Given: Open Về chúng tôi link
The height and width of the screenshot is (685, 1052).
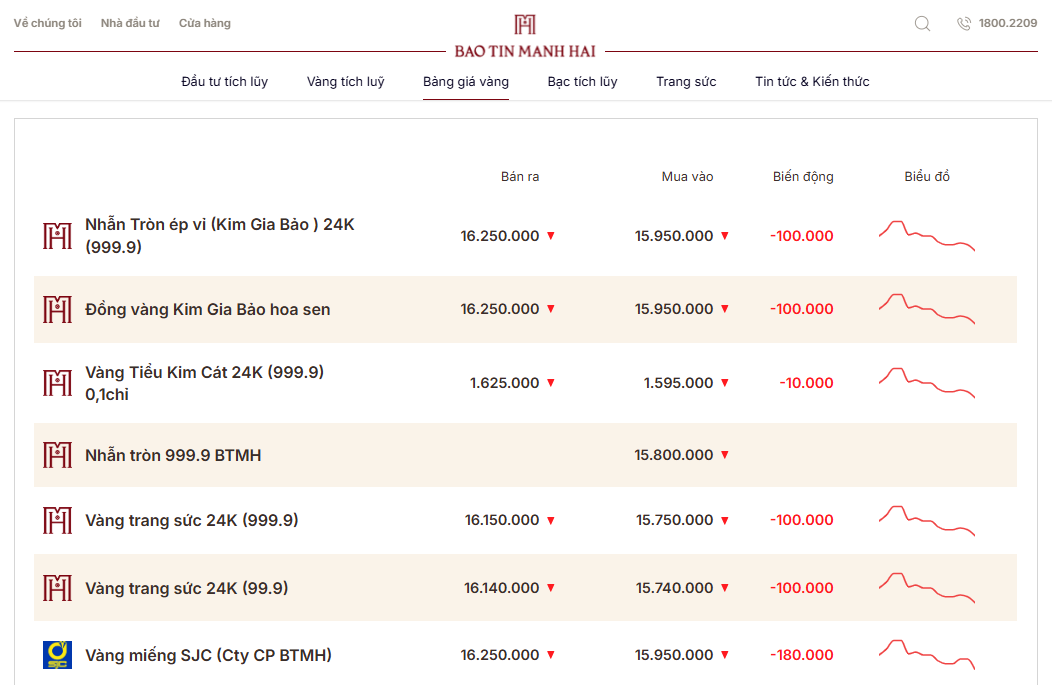Looking at the screenshot, I should point(48,23).
